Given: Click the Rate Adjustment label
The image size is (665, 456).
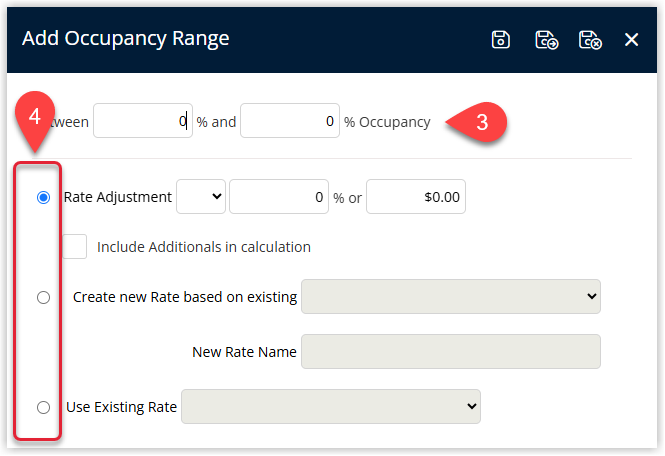Looking at the screenshot, I should pyautogui.click(x=117, y=197).
